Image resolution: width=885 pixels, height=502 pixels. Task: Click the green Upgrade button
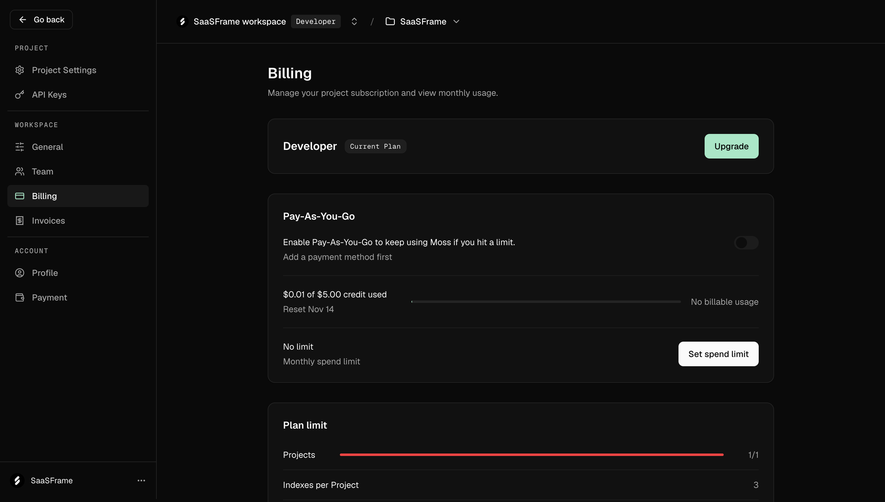click(x=731, y=146)
